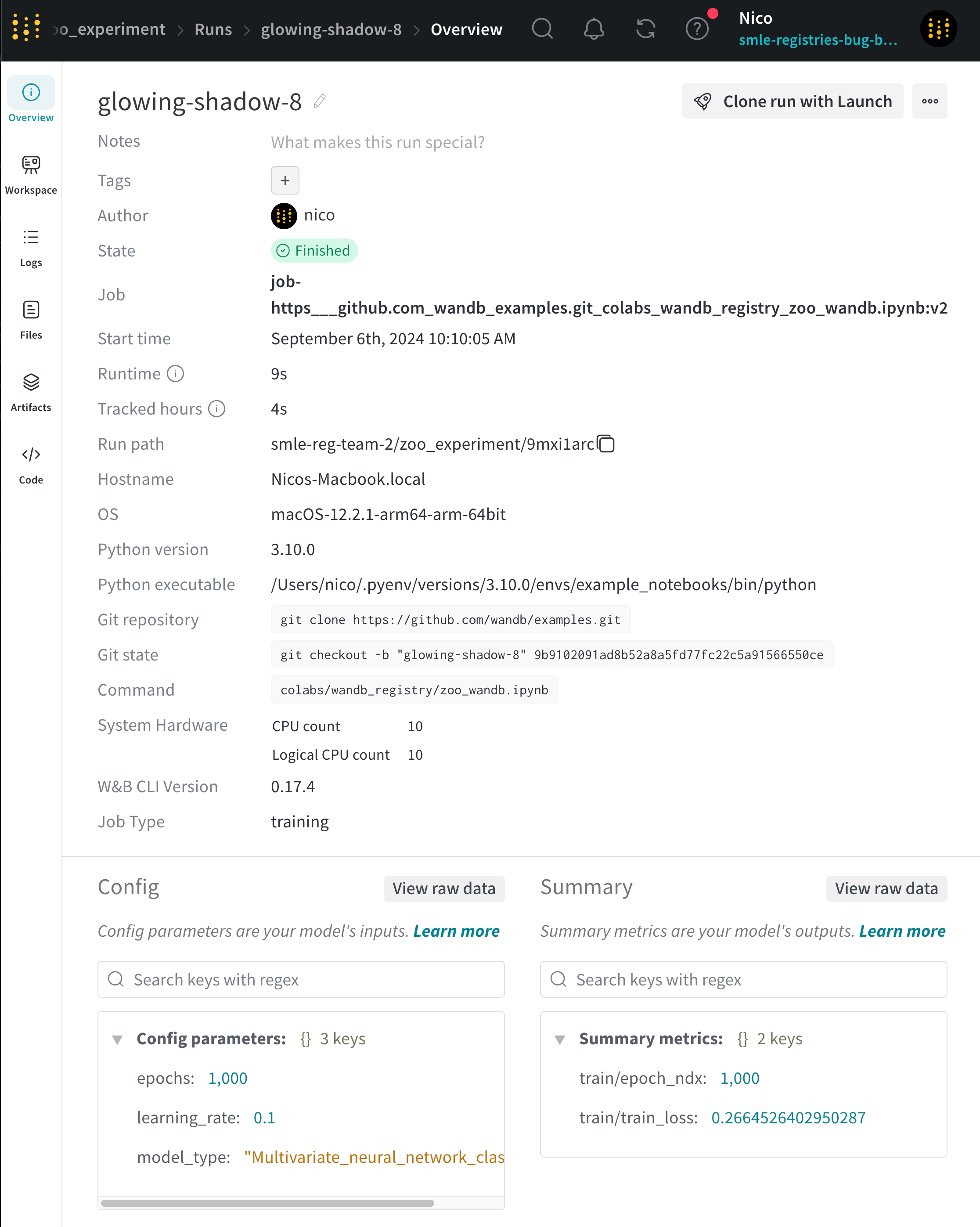
Task: Navigate to Runs in the breadcrumb
Action: coord(213,29)
